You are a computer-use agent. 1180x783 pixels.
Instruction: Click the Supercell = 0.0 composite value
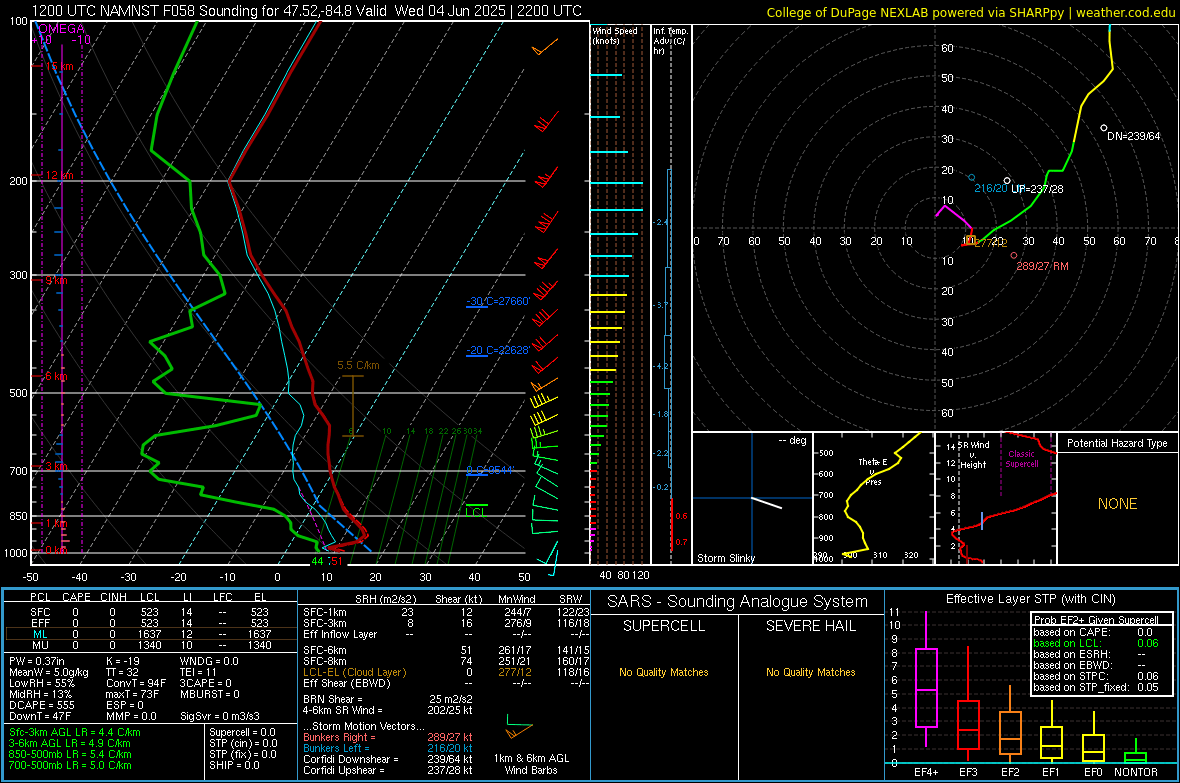click(x=242, y=732)
